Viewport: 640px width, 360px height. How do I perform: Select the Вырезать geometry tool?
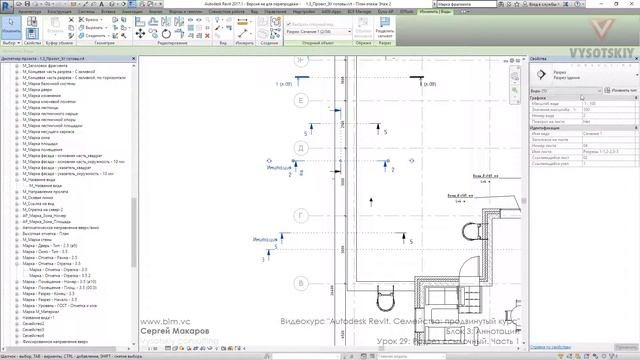pos(92,28)
